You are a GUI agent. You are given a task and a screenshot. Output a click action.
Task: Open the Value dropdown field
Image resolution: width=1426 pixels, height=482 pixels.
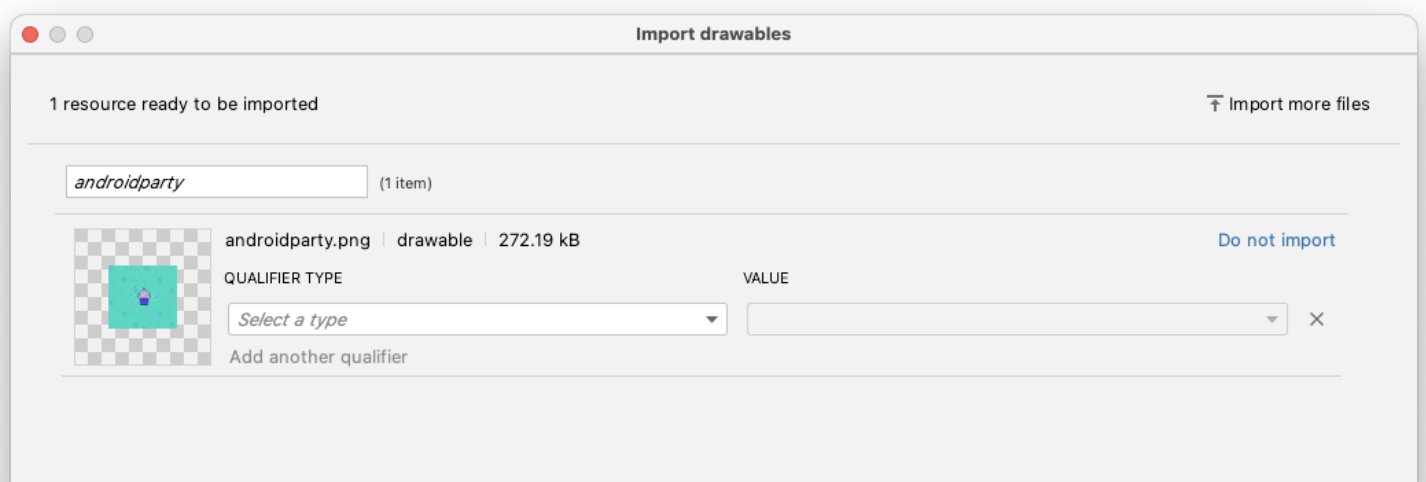coord(1005,320)
